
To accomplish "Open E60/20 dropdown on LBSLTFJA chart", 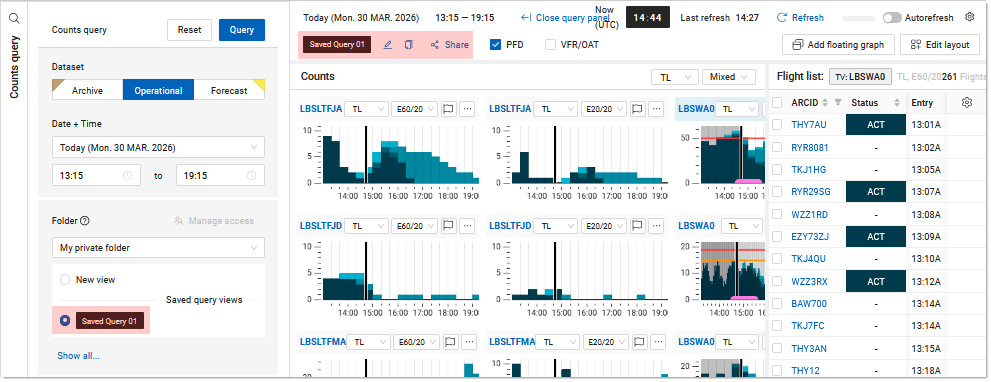I will coord(415,109).
